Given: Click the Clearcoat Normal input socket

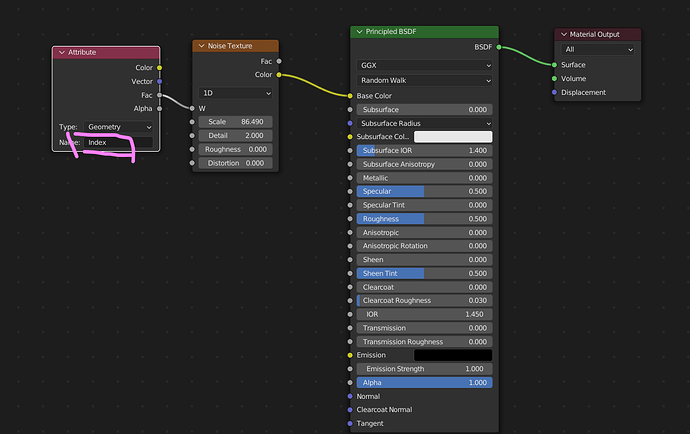Looking at the screenshot, I should click(x=350, y=410).
